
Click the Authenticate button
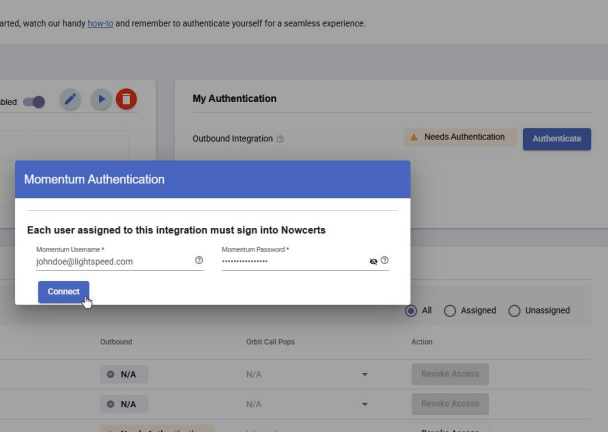[557, 139]
